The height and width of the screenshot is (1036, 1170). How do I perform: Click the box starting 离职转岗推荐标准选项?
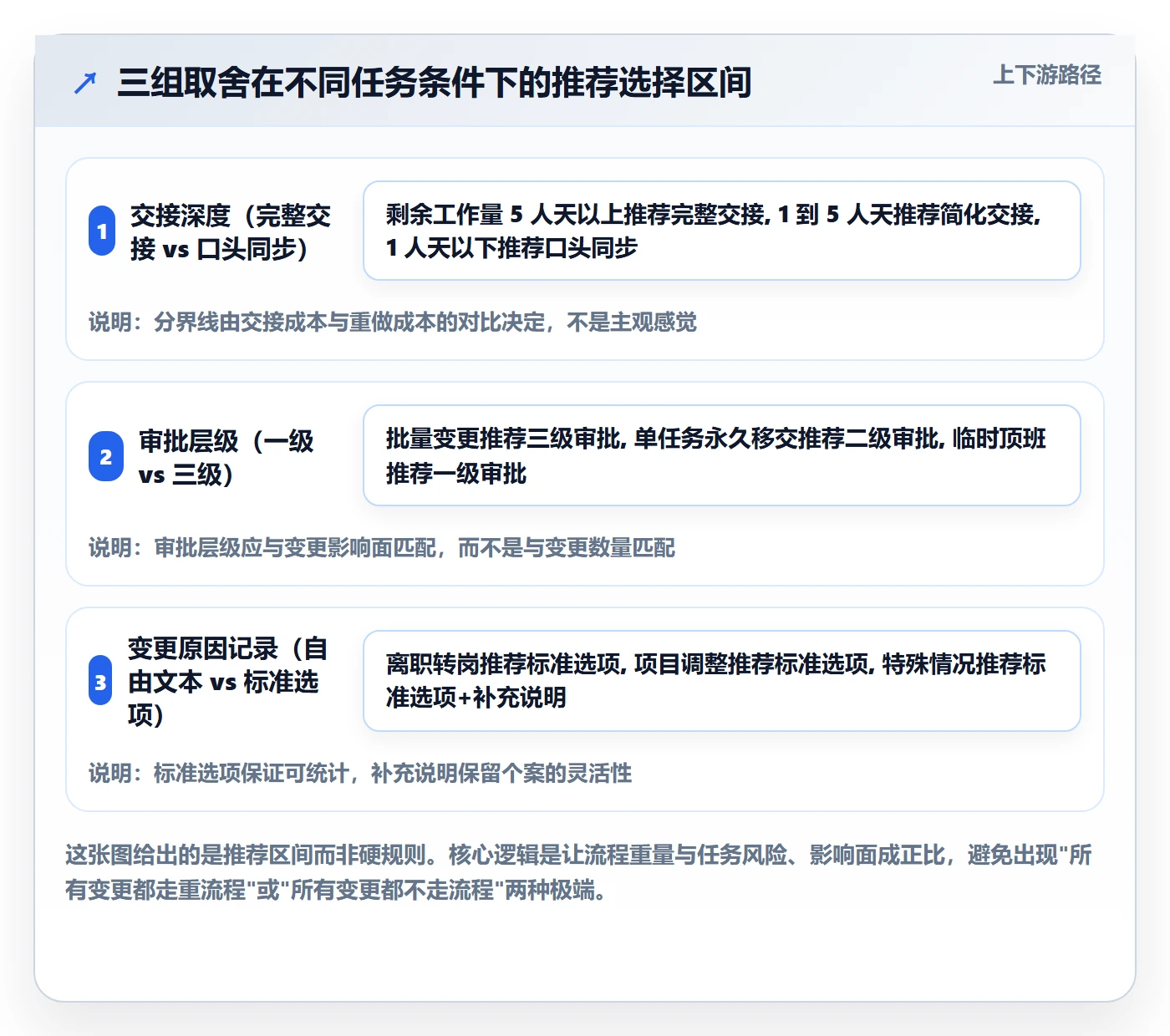[722, 681]
